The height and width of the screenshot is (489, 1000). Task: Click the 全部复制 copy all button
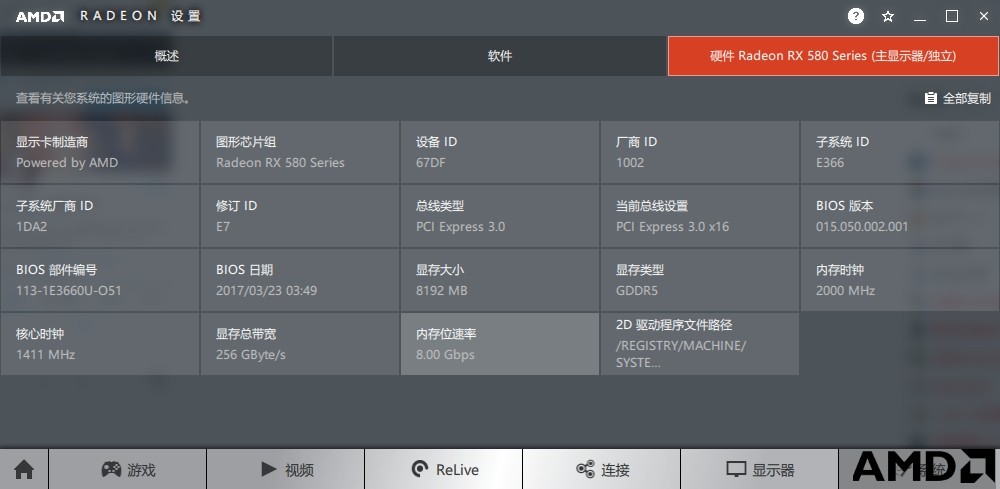(958, 98)
